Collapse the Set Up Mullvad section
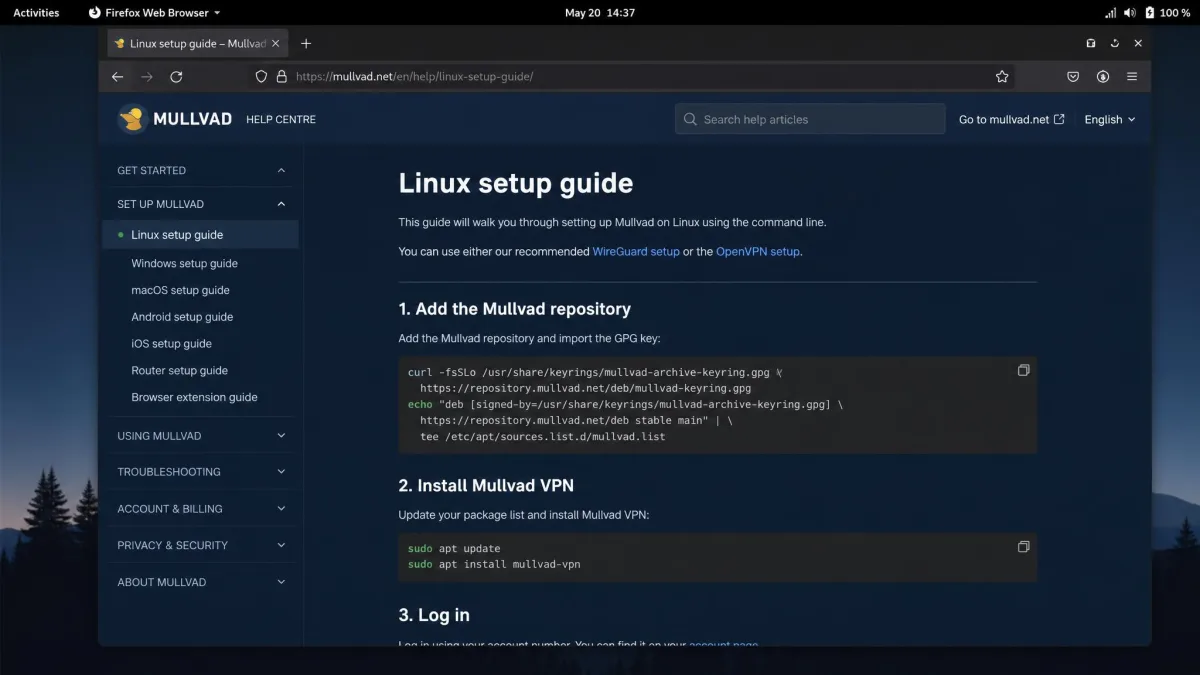This screenshot has width=1200, height=675. [x=281, y=204]
